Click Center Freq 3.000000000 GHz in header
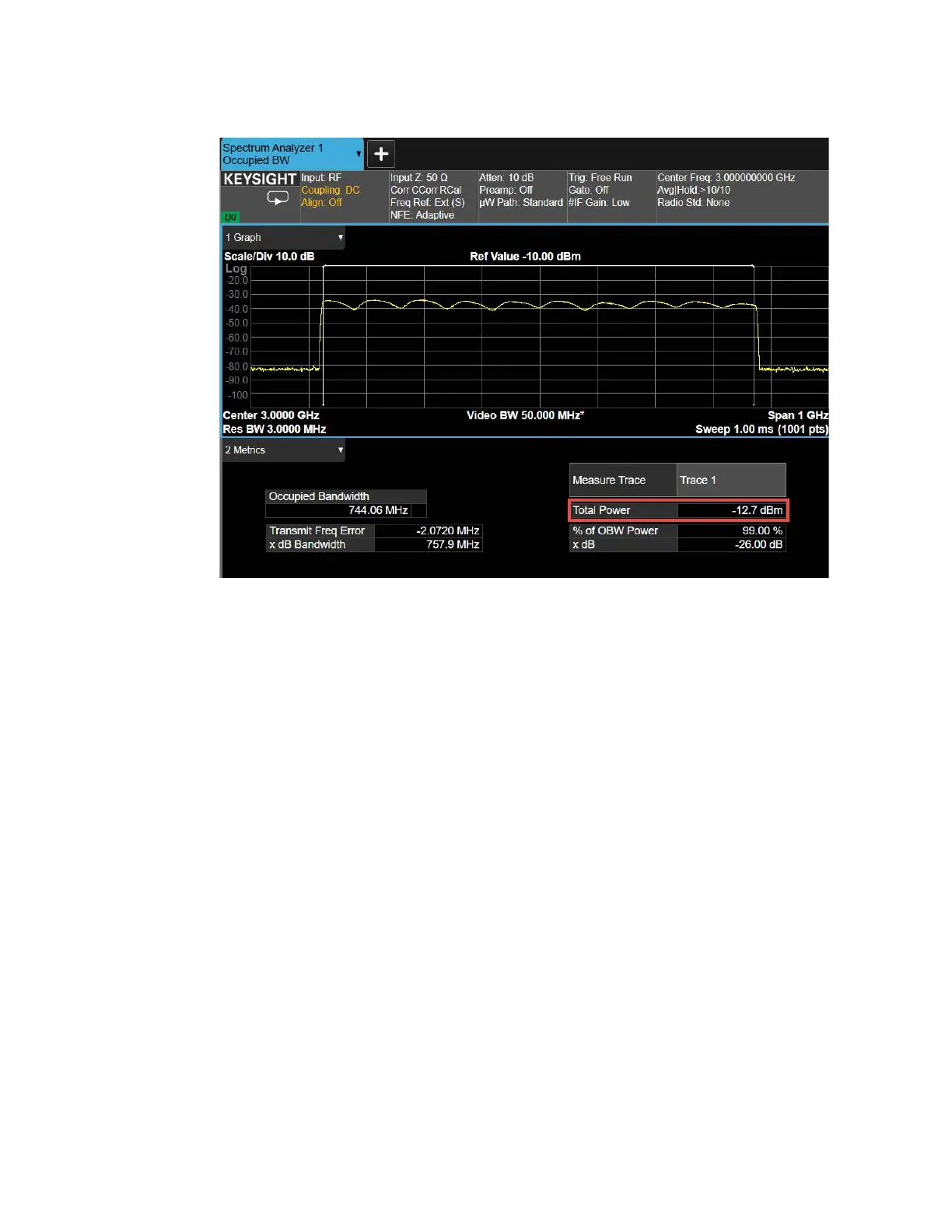 click(726, 177)
